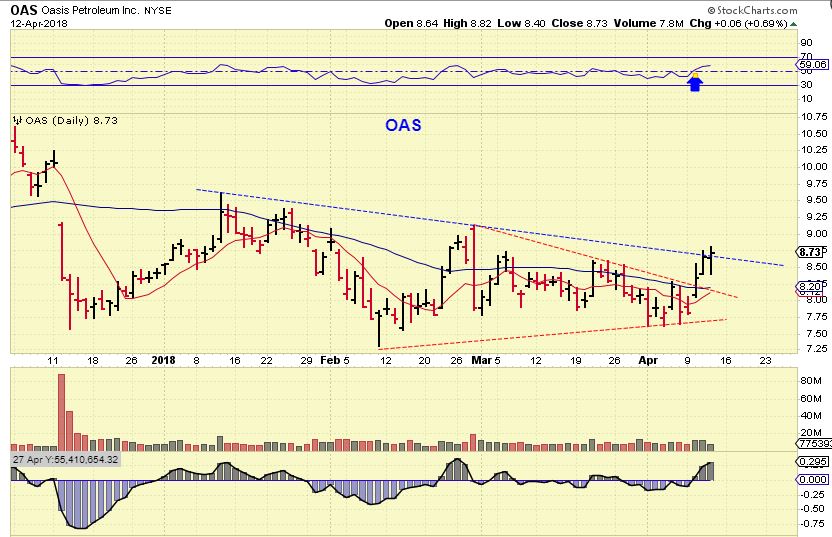The height and width of the screenshot is (537, 832).
Task: Click the 'Close 8.73' value in the header
Action: pos(579,23)
